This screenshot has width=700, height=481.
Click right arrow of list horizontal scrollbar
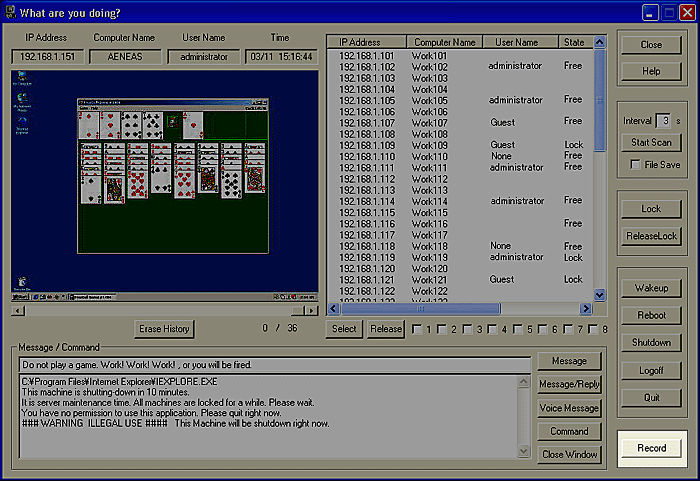(586, 309)
